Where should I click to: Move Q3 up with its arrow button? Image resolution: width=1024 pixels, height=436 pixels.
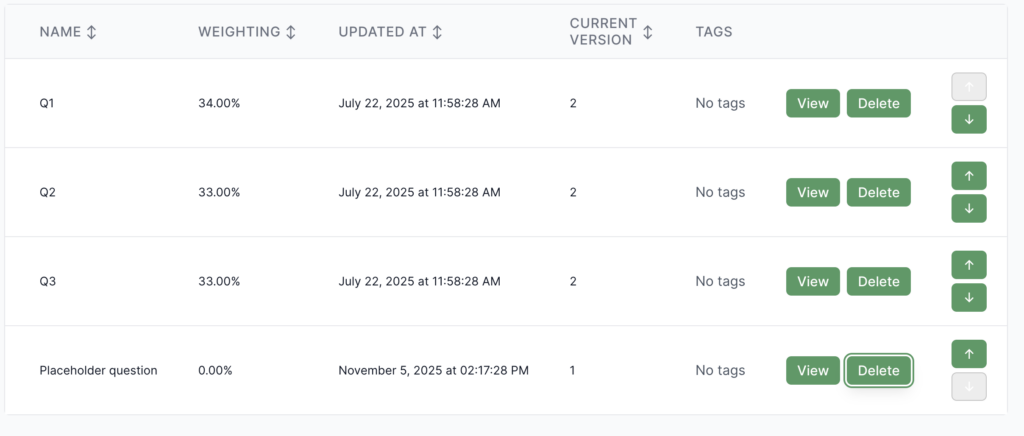click(969, 265)
